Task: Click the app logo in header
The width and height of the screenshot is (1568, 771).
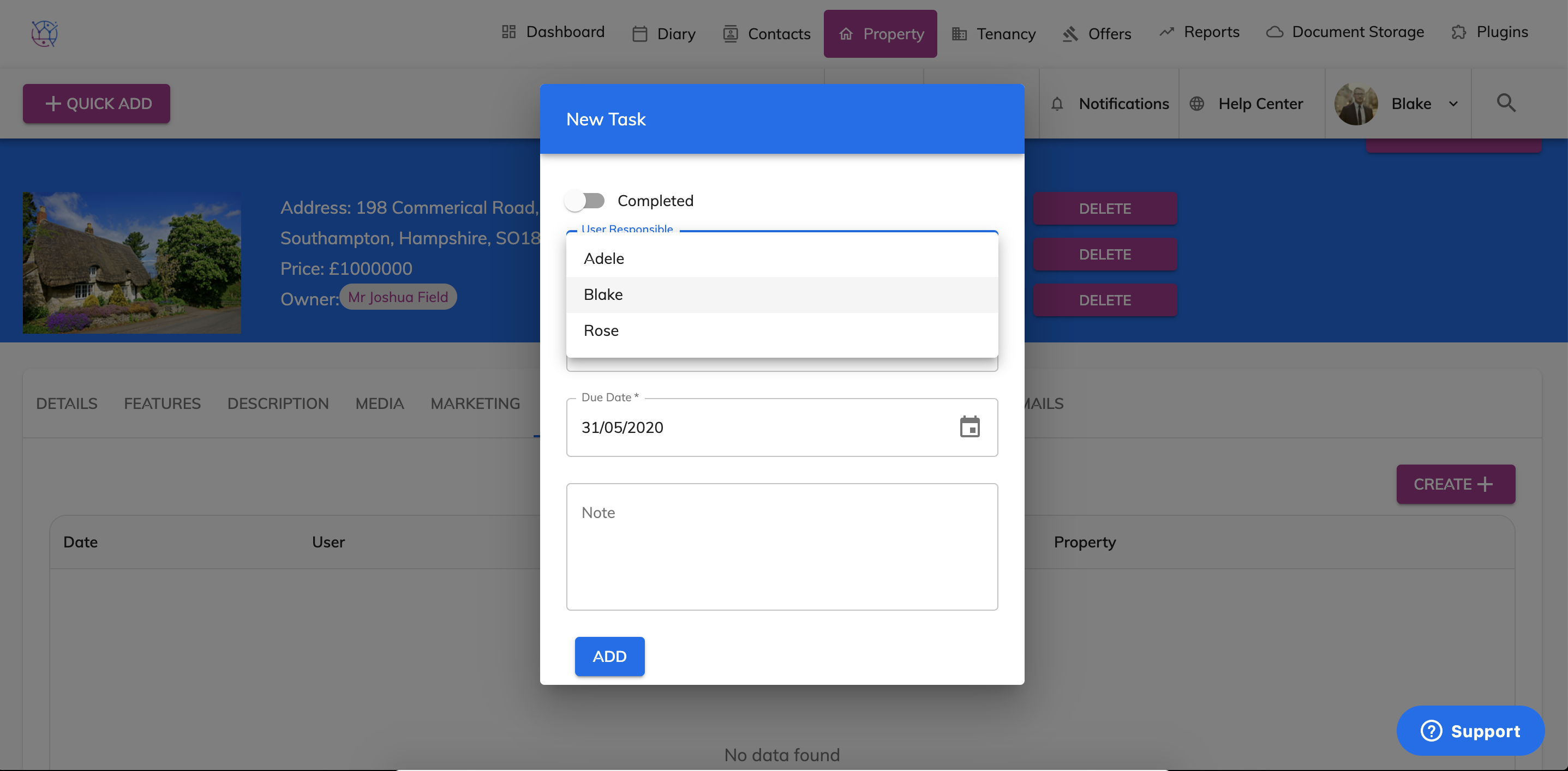Action: [x=44, y=33]
